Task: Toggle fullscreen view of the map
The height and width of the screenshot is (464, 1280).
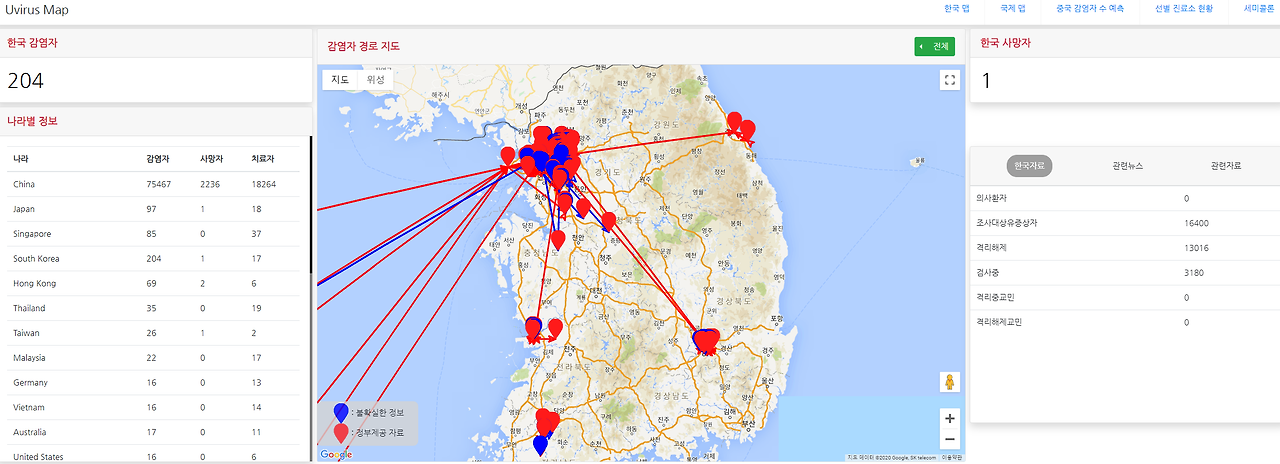Action: click(x=950, y=80)
